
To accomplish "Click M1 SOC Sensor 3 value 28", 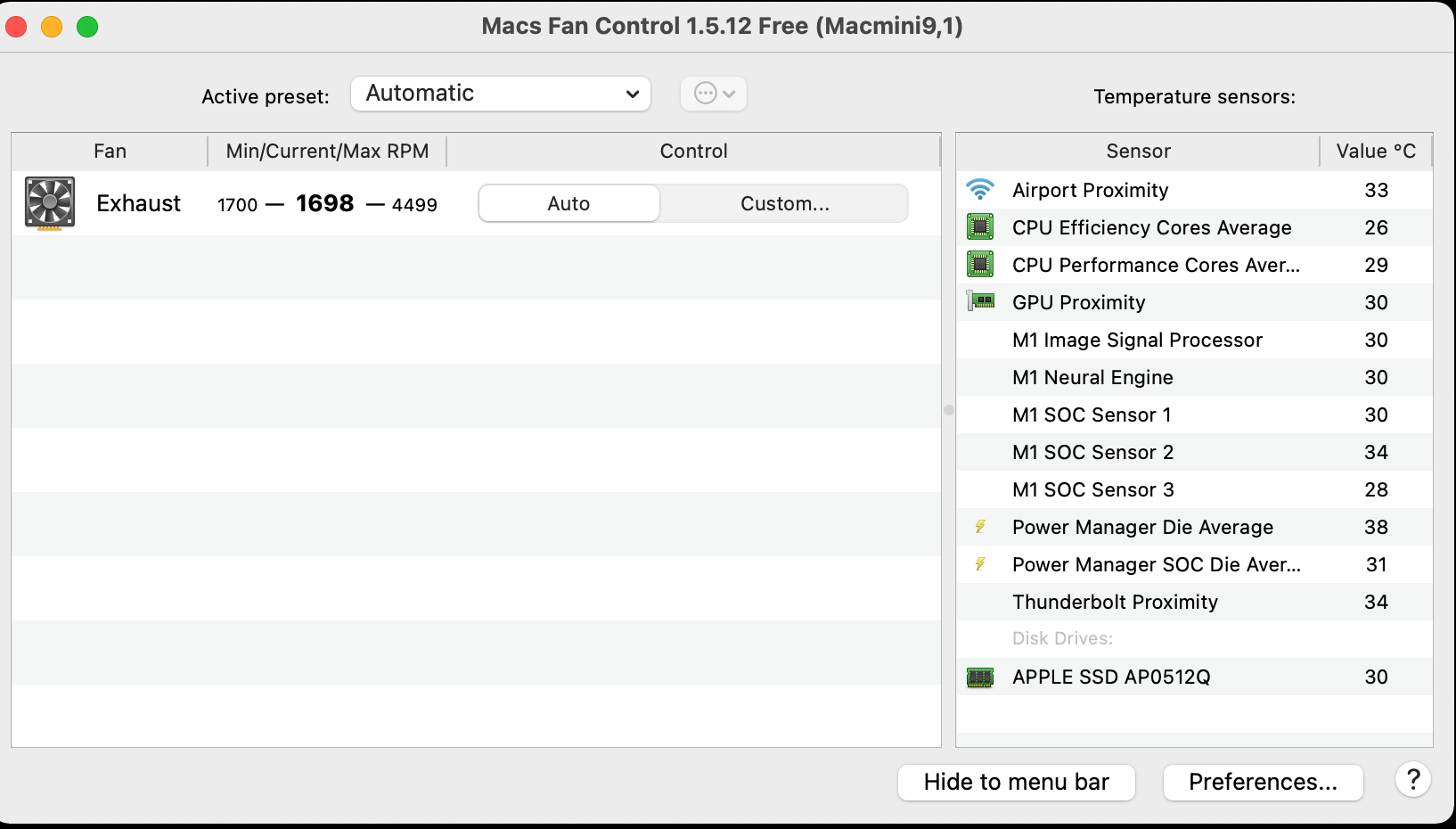I will (1377, 489).
